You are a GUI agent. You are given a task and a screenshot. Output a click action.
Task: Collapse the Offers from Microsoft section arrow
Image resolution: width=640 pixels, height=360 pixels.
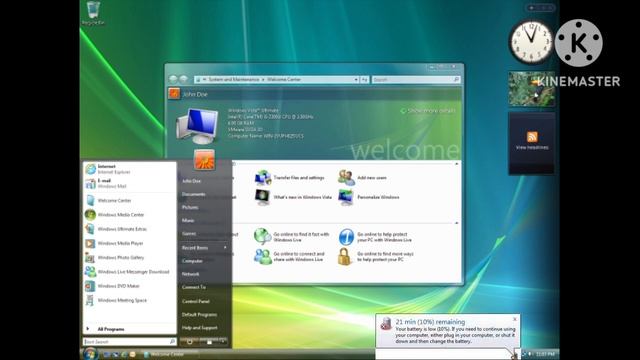(x=456, y=223)
